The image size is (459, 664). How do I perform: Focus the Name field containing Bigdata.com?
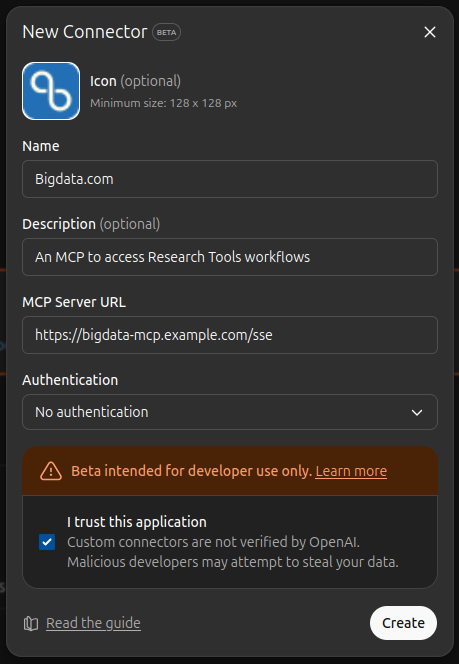[x=230, y=179]
